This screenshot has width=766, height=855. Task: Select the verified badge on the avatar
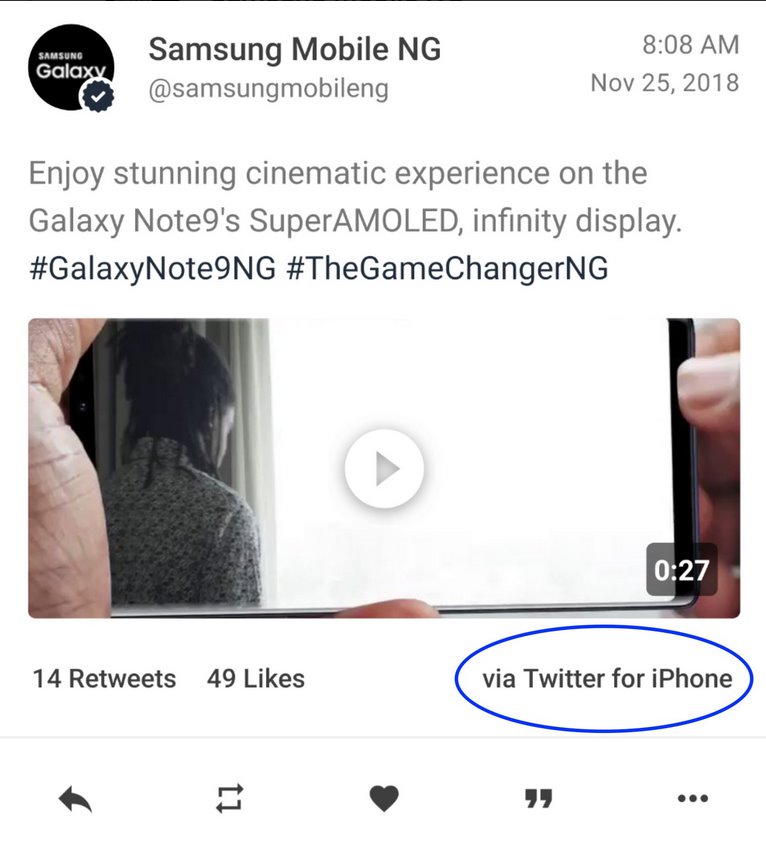pos(96,97)
